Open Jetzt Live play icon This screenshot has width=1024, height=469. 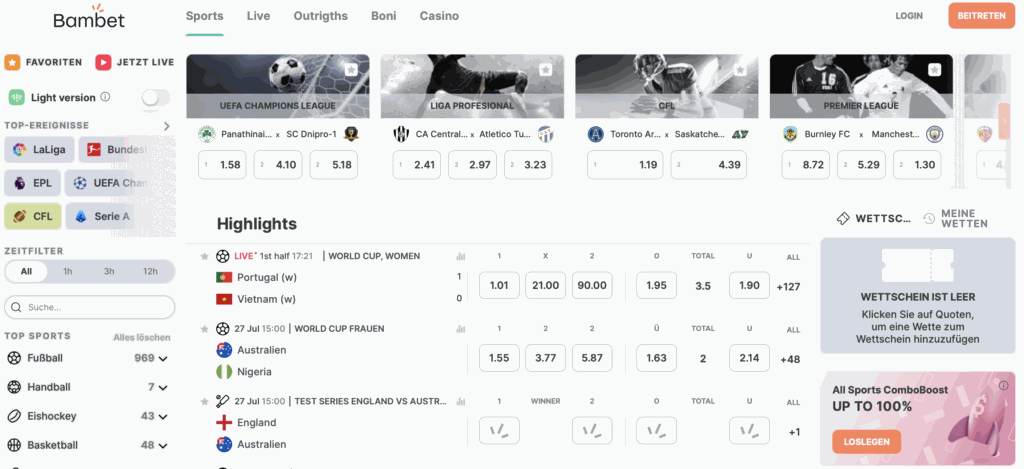103,62
